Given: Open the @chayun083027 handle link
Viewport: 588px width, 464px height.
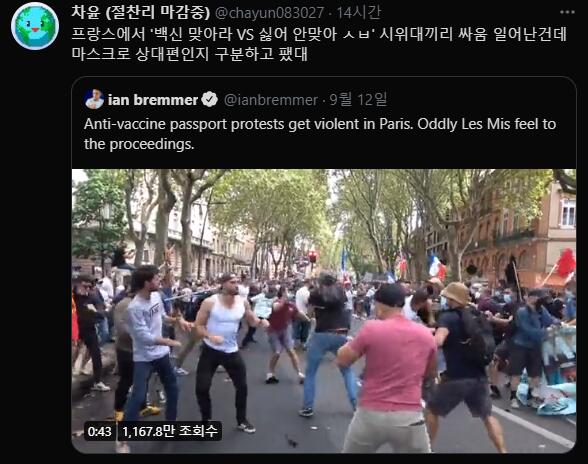Looking at the screenshot, I should [x=269, y=13].
